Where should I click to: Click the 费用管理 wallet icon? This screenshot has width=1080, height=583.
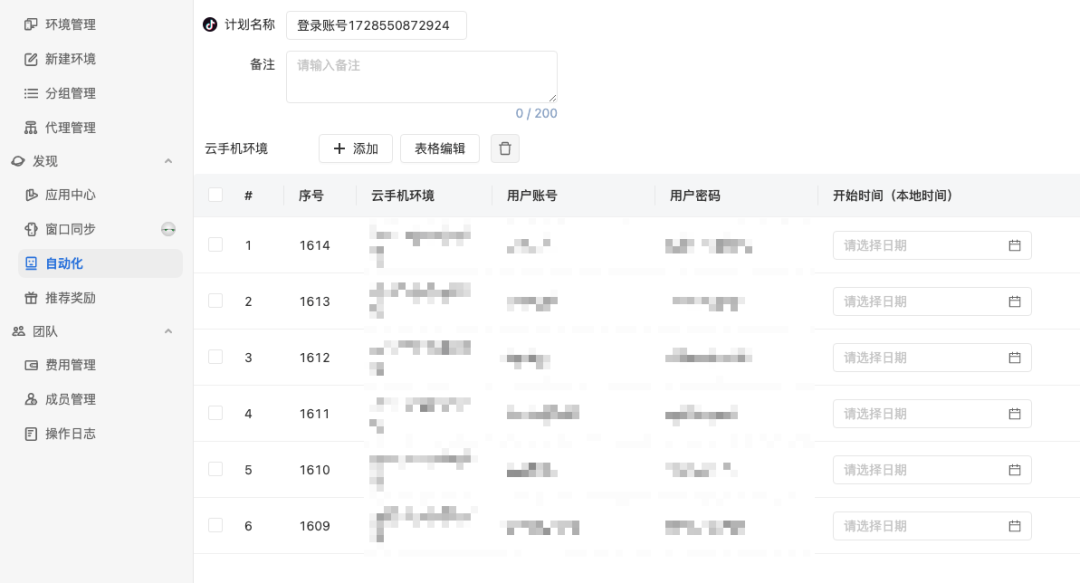tap(31, 365)
